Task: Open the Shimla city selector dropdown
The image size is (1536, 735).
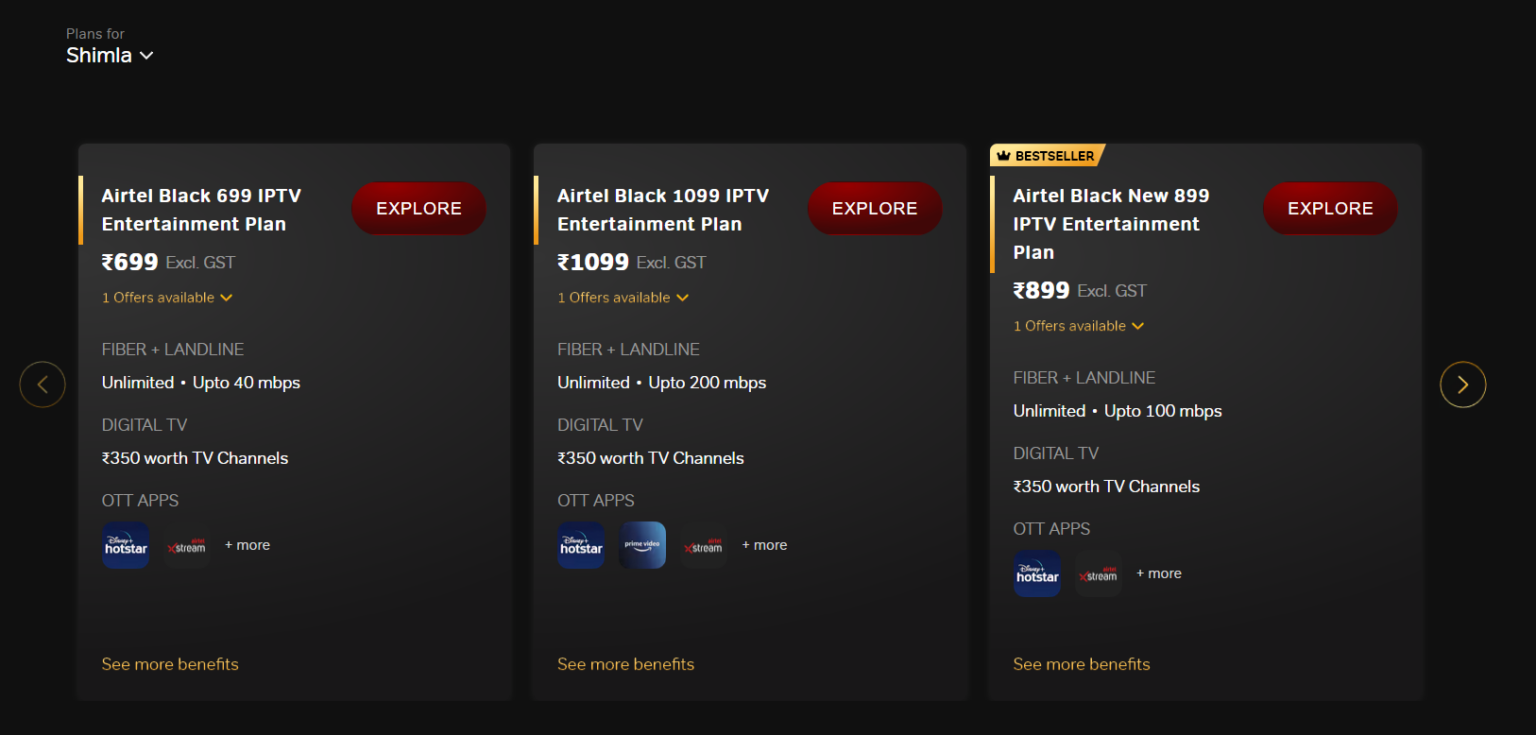Action: click(110, 55)
